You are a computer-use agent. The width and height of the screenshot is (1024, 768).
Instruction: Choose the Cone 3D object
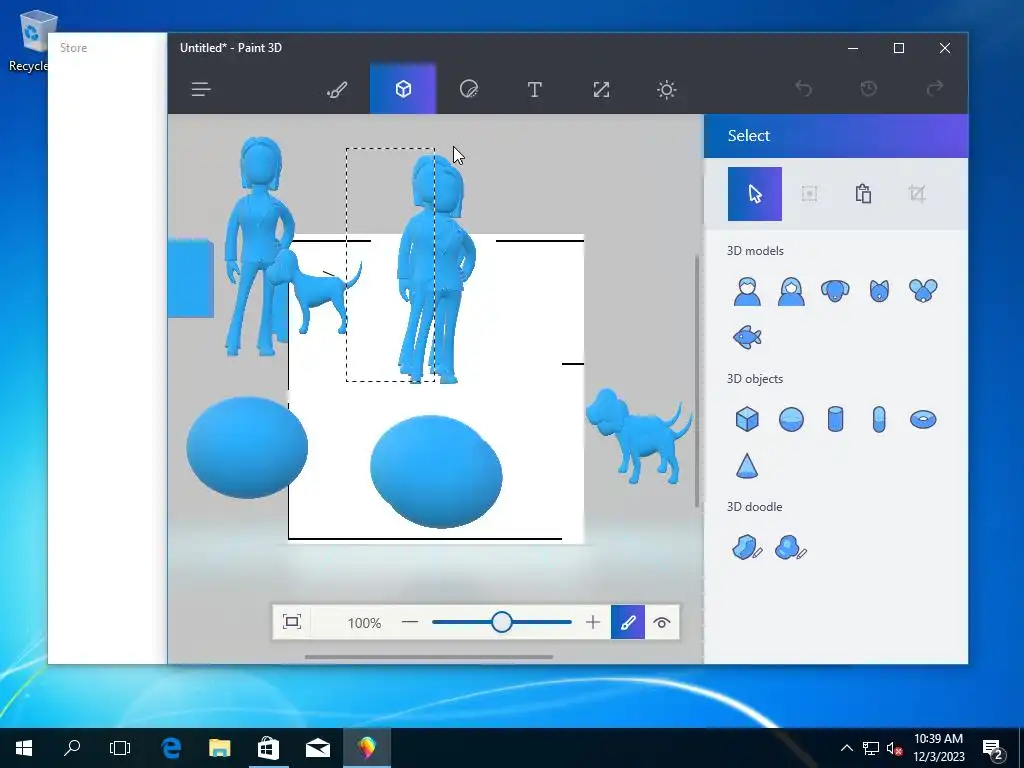pyautogui.click(x=747, y=466)
